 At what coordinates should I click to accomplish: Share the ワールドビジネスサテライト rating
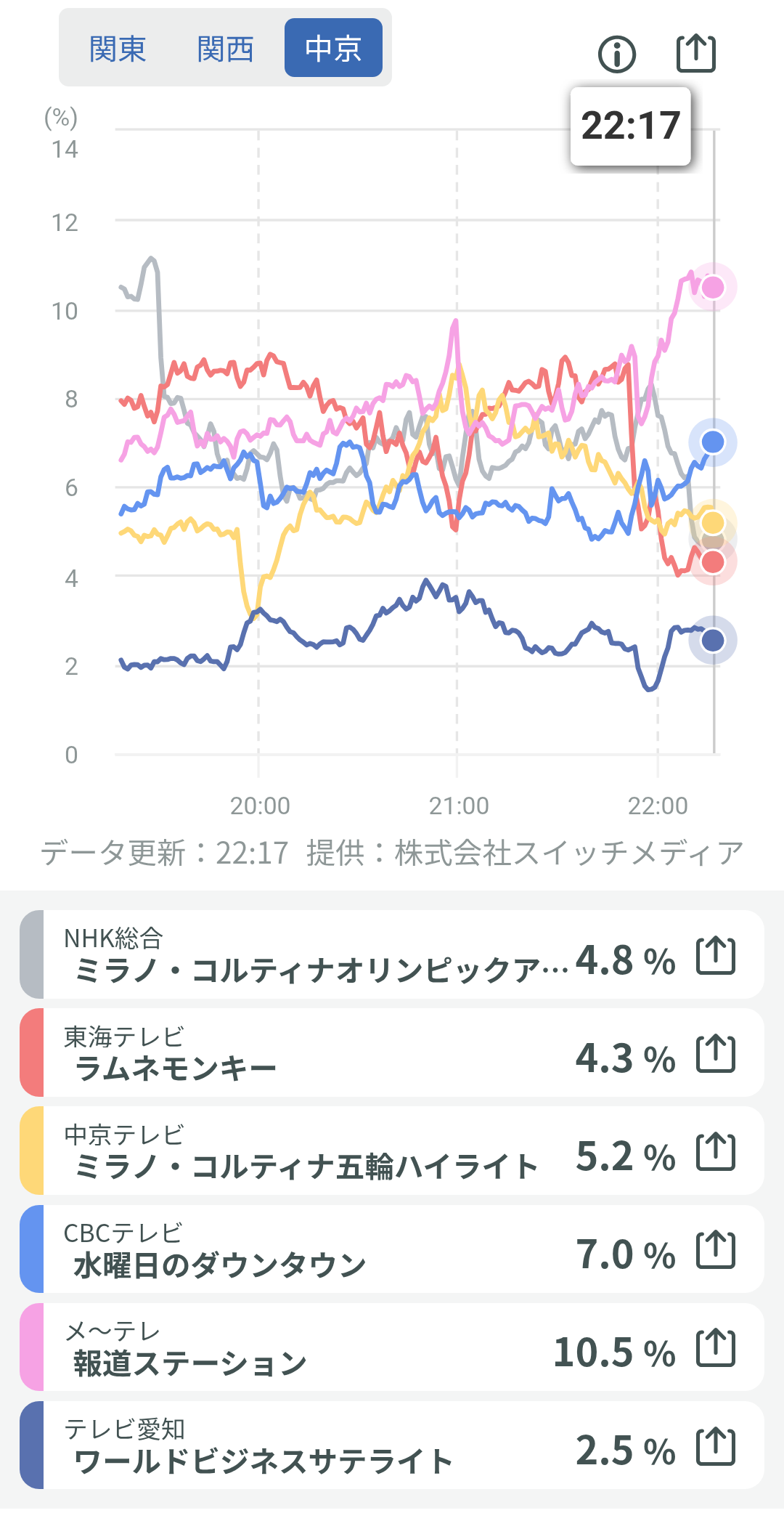(x=716, y=1445)
